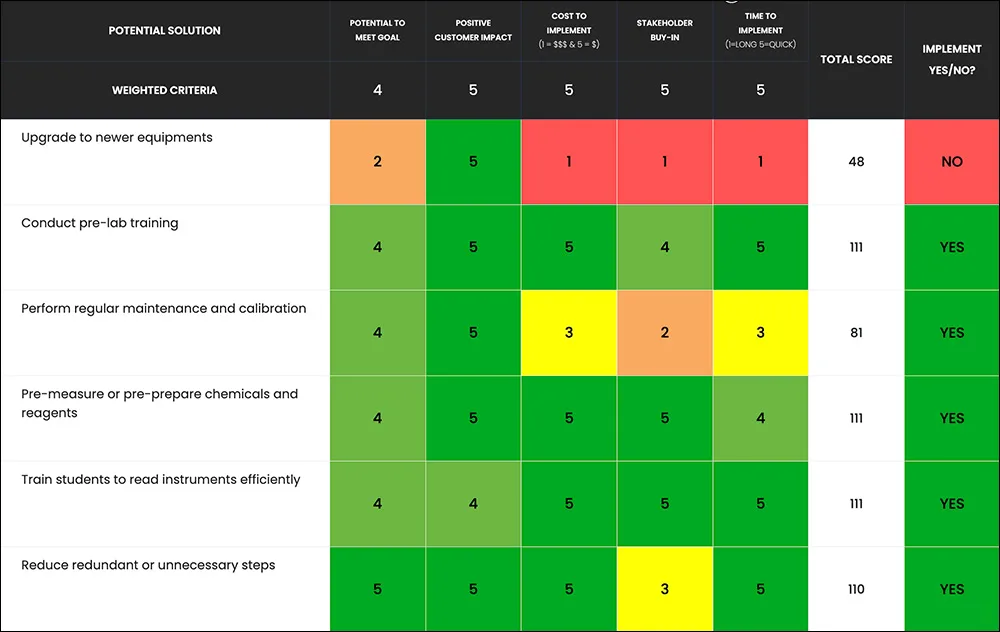Click Potential to Meet Goal weight 4
Viewport: 1000px width, 632px height.
coord(378,90)
